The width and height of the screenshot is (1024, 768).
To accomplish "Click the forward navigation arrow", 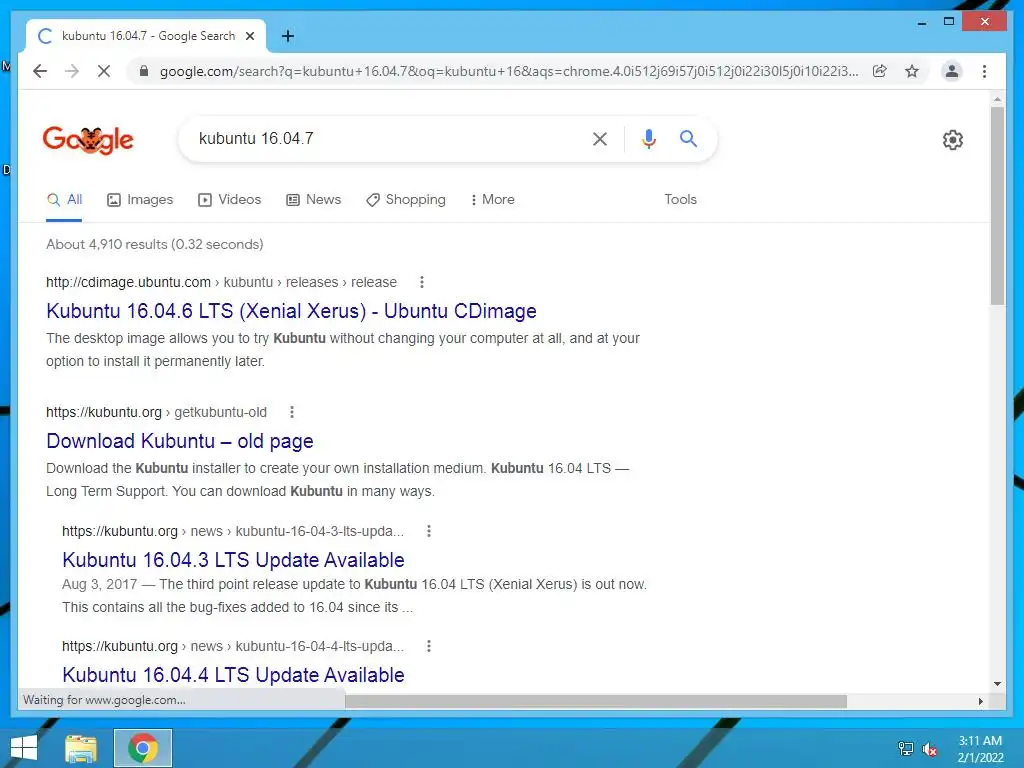I will tap(72, 71).
